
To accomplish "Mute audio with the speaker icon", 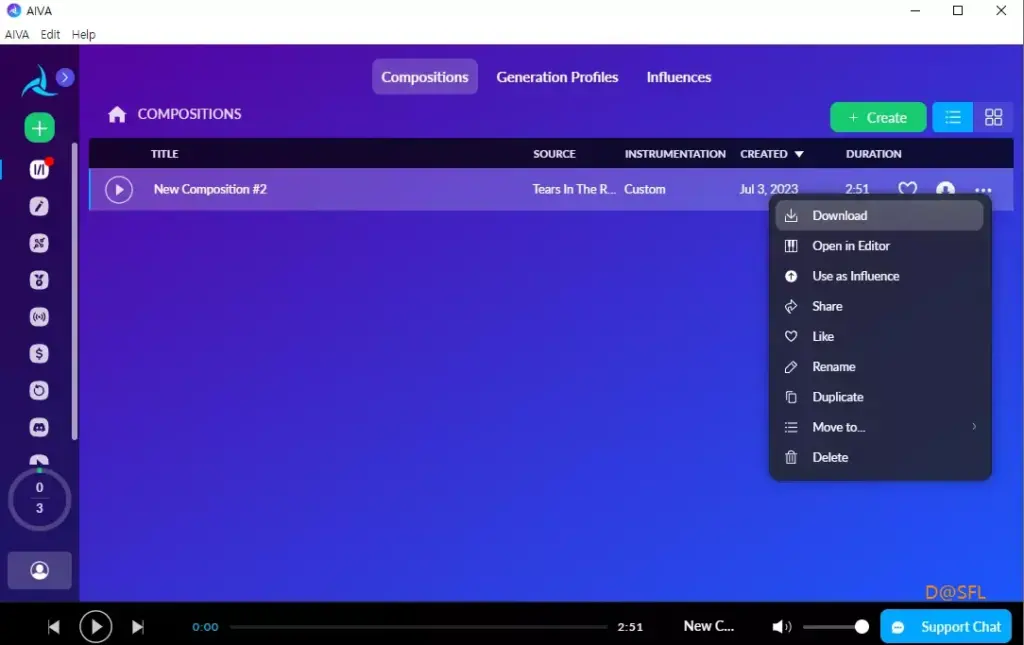I will 781,627.
